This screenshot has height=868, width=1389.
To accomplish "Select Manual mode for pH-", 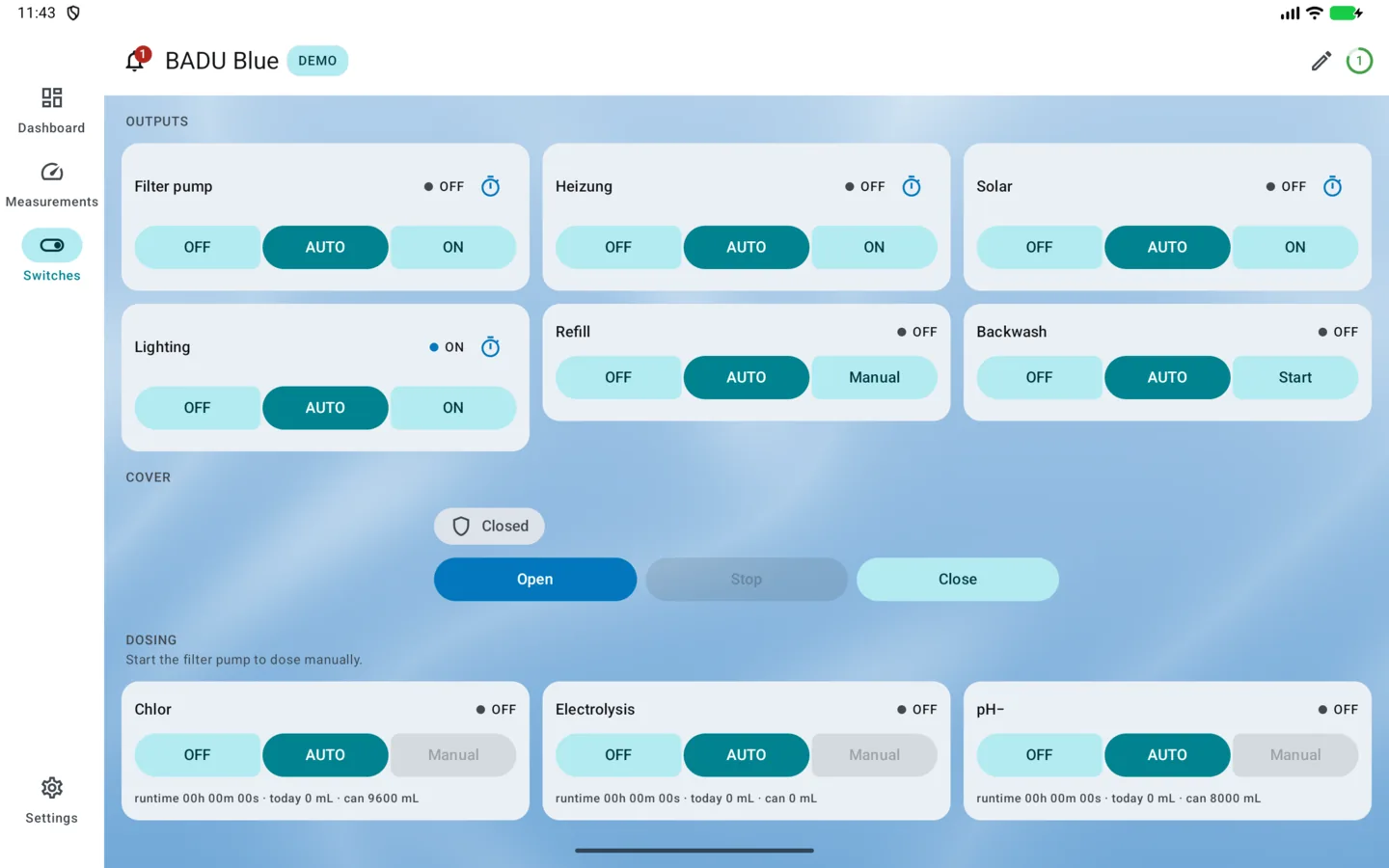I will [1295, 755].
